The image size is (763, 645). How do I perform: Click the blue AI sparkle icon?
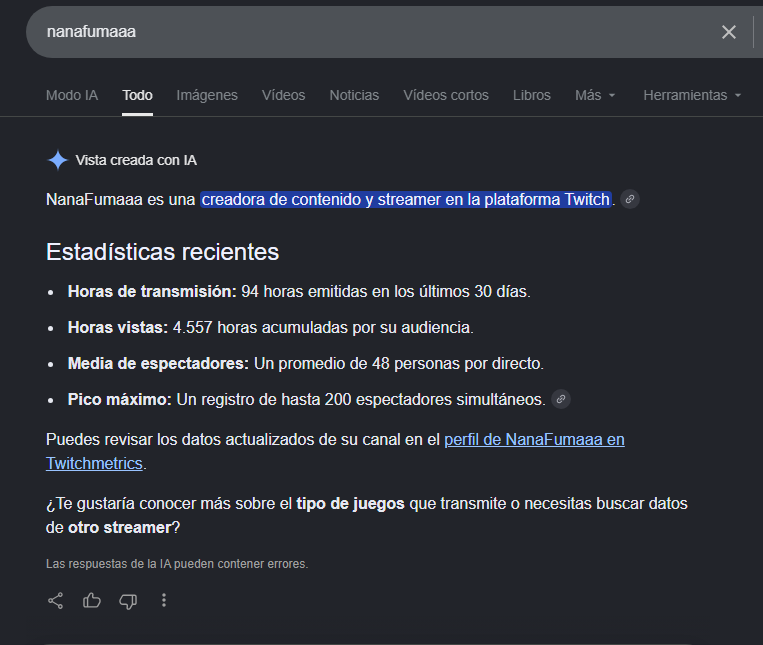pos(57,160)
